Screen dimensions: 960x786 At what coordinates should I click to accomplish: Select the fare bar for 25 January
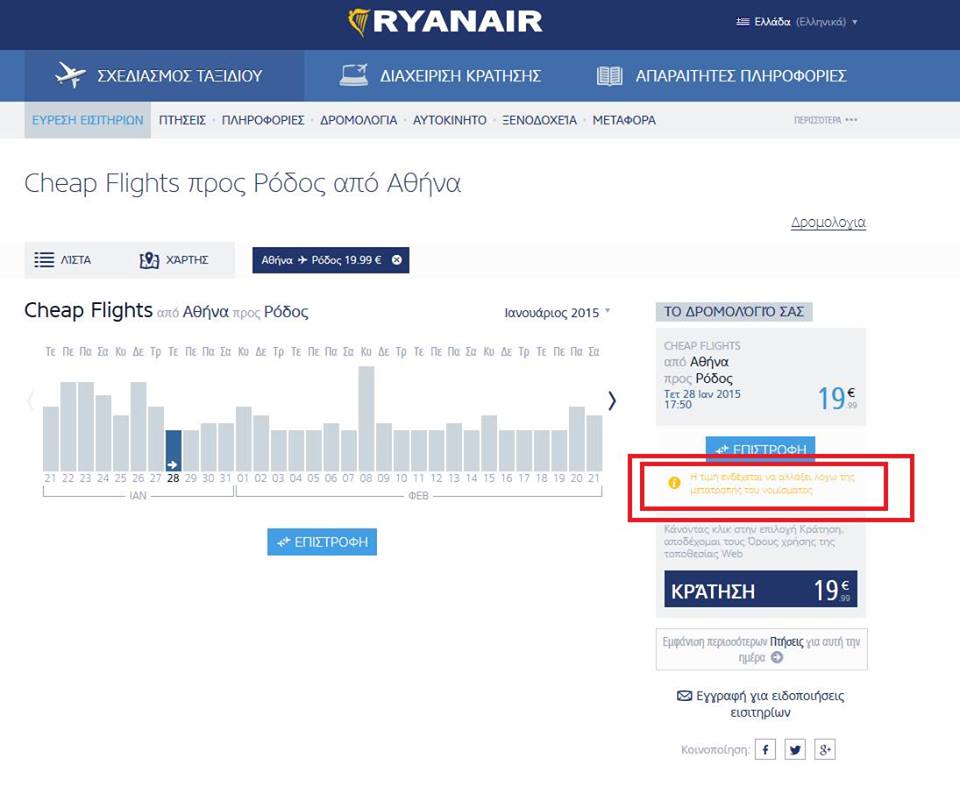pyautogui.click(x=121, y=443)
